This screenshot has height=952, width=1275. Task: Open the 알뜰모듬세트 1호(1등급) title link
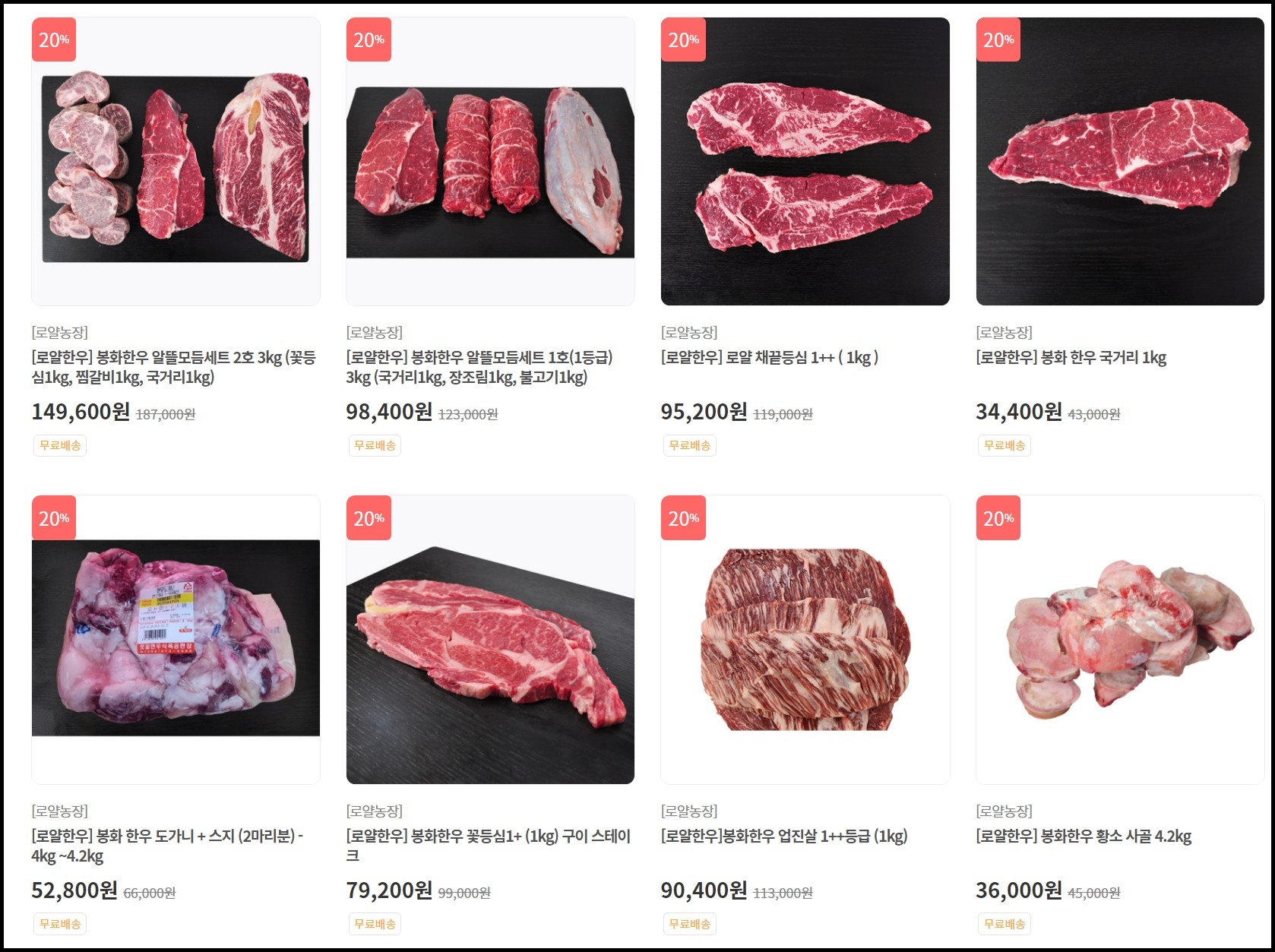click(x=479, y=367)
